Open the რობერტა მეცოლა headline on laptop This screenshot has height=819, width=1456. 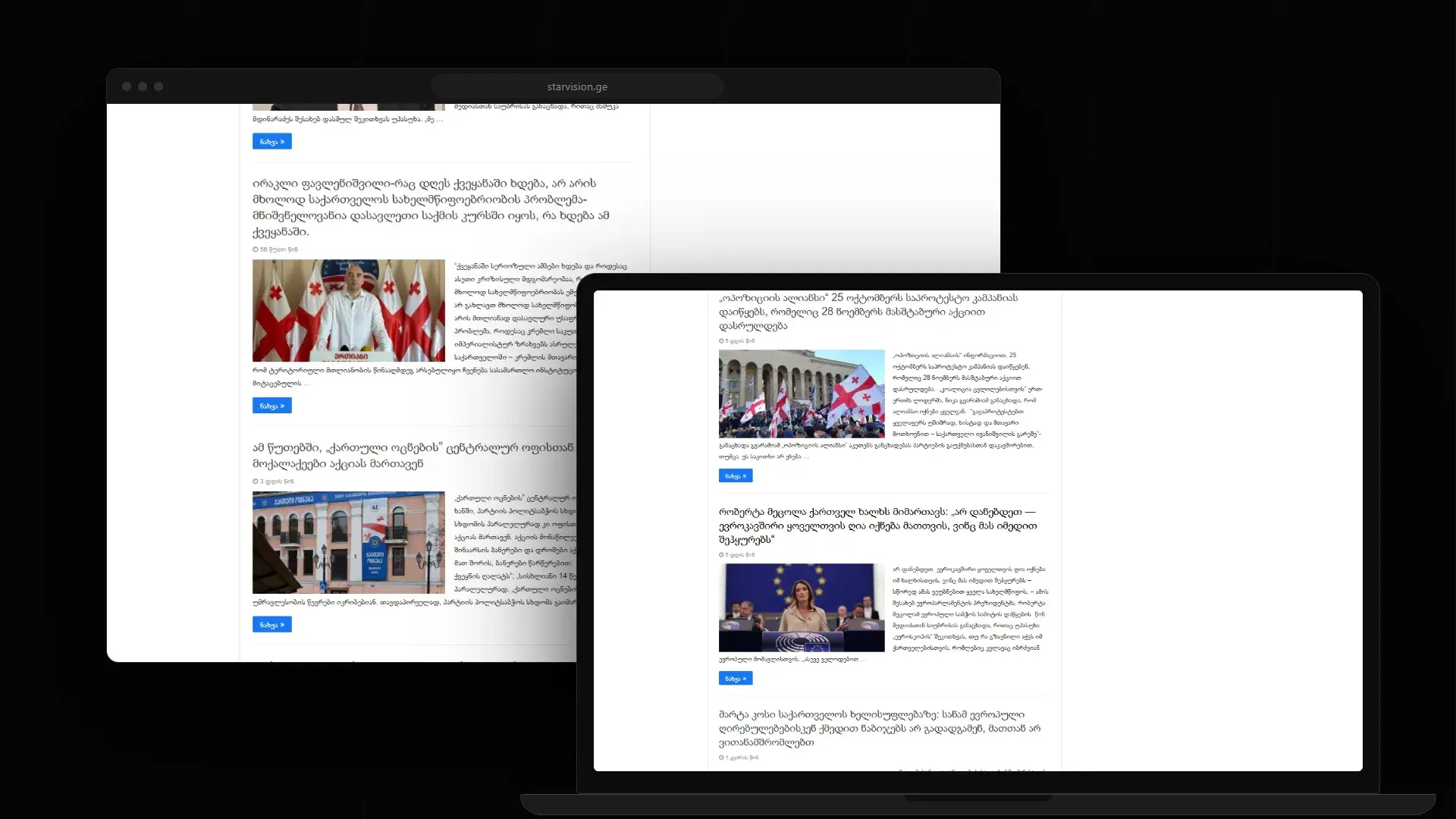[x=878, y=526]
